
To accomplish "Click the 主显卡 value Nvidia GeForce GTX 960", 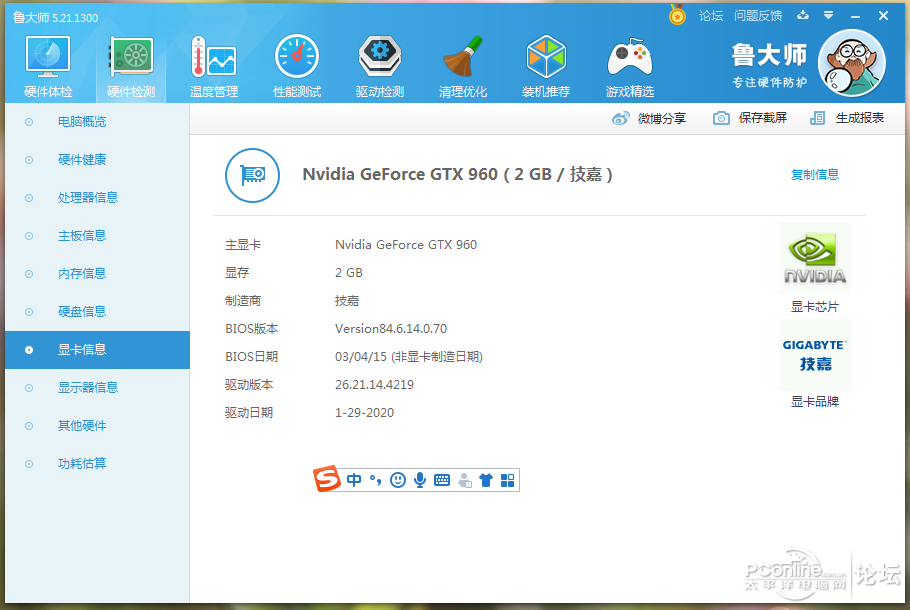I will pos(406,245).
